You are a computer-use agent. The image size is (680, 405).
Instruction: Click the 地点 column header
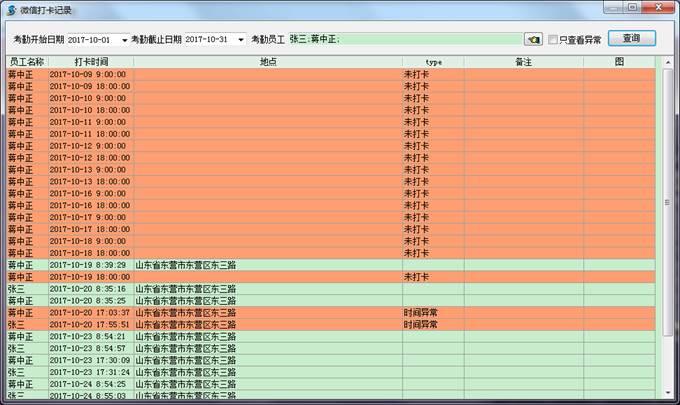(267, 62)
